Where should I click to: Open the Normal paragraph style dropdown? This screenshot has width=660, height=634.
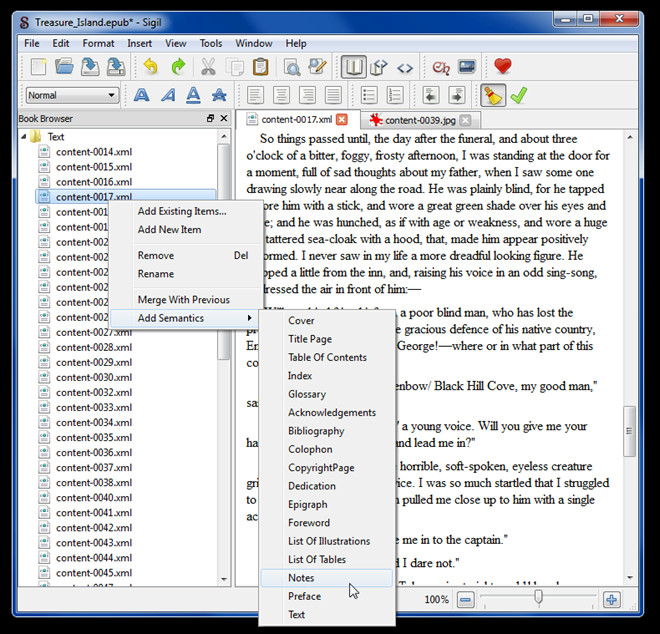tap(72, 95)
